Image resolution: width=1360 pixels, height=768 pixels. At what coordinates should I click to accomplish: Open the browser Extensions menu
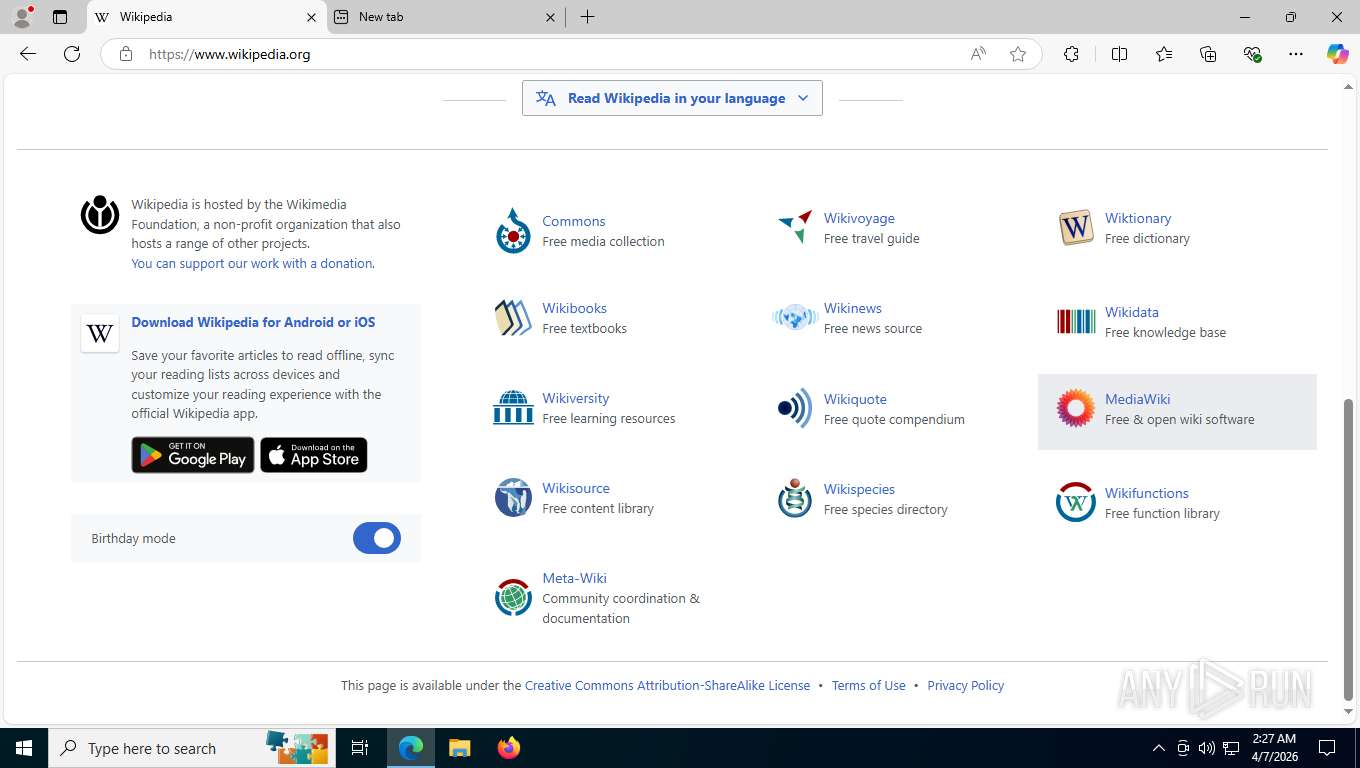point(1071,54)
